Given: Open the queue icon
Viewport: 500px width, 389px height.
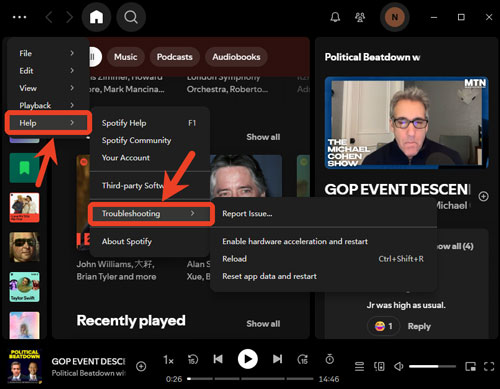Looking at the screenshot, I should pyautogui.click(x=359, y=367).
